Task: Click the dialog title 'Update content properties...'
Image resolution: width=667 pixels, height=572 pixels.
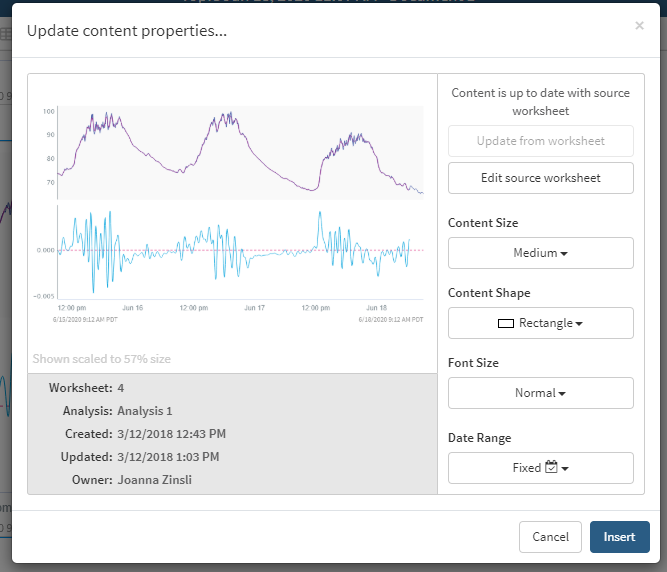Action: (127, 31)
